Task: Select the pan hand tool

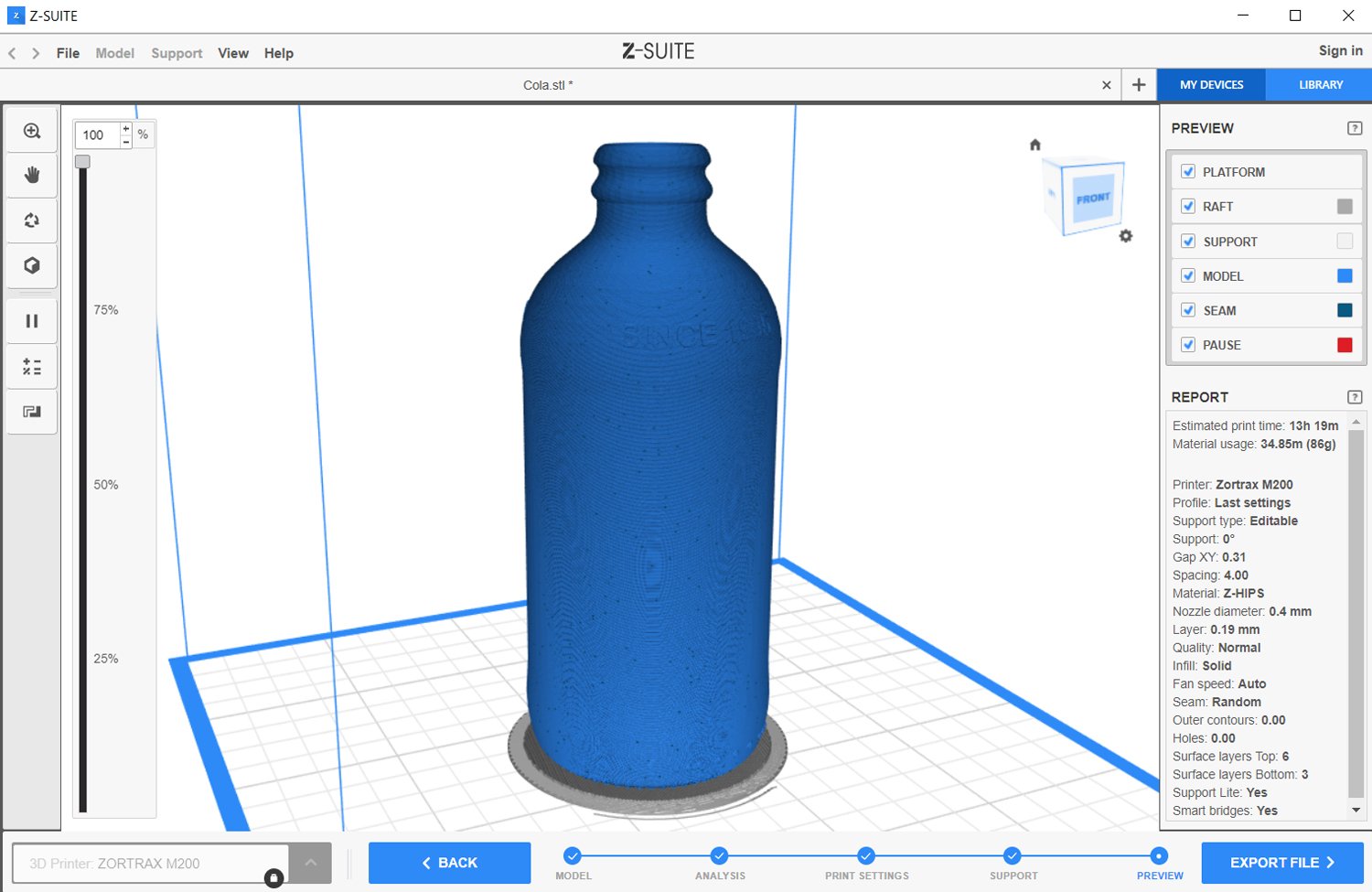Action: point(32,175)
